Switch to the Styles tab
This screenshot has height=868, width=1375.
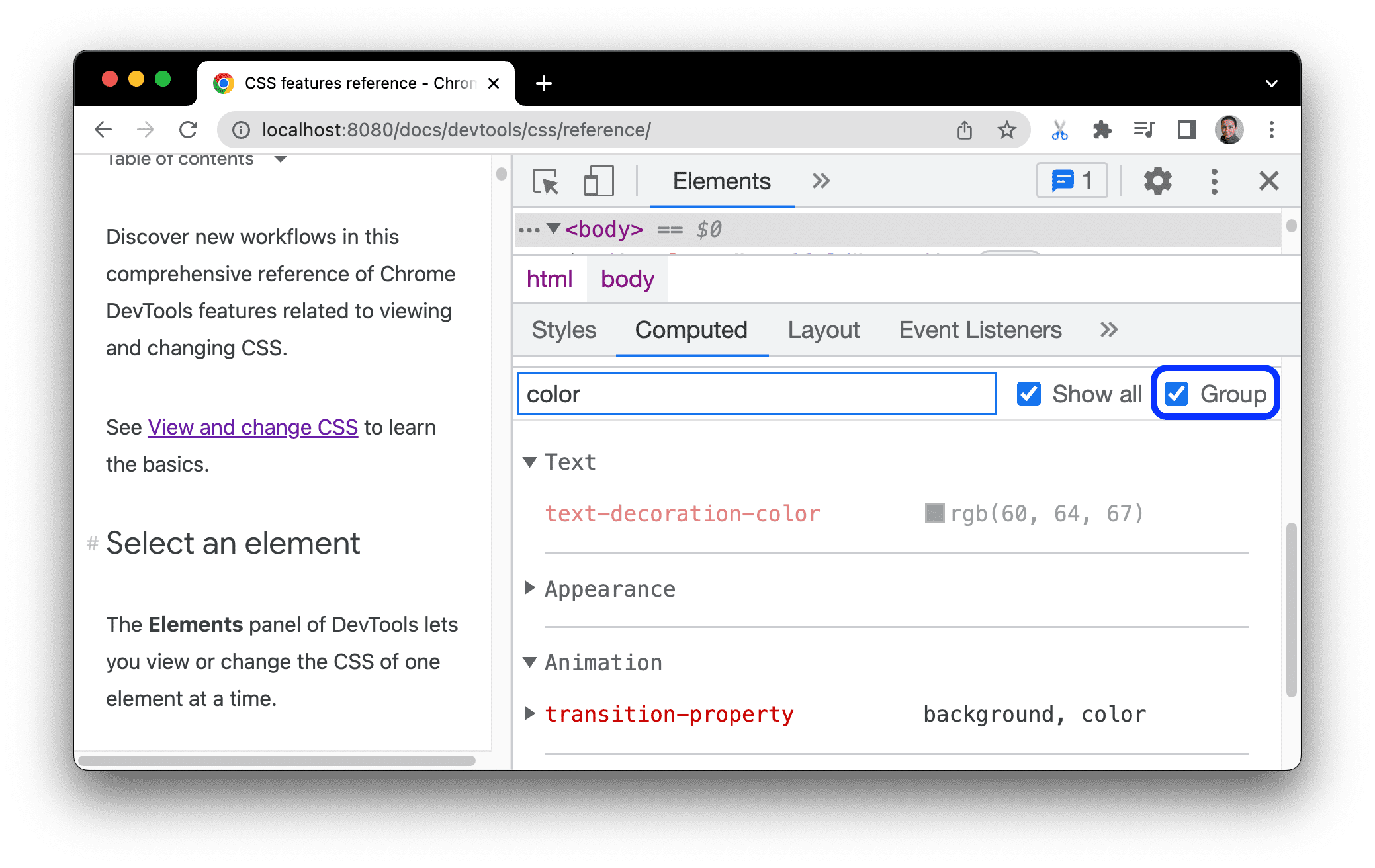click(564, 329)
